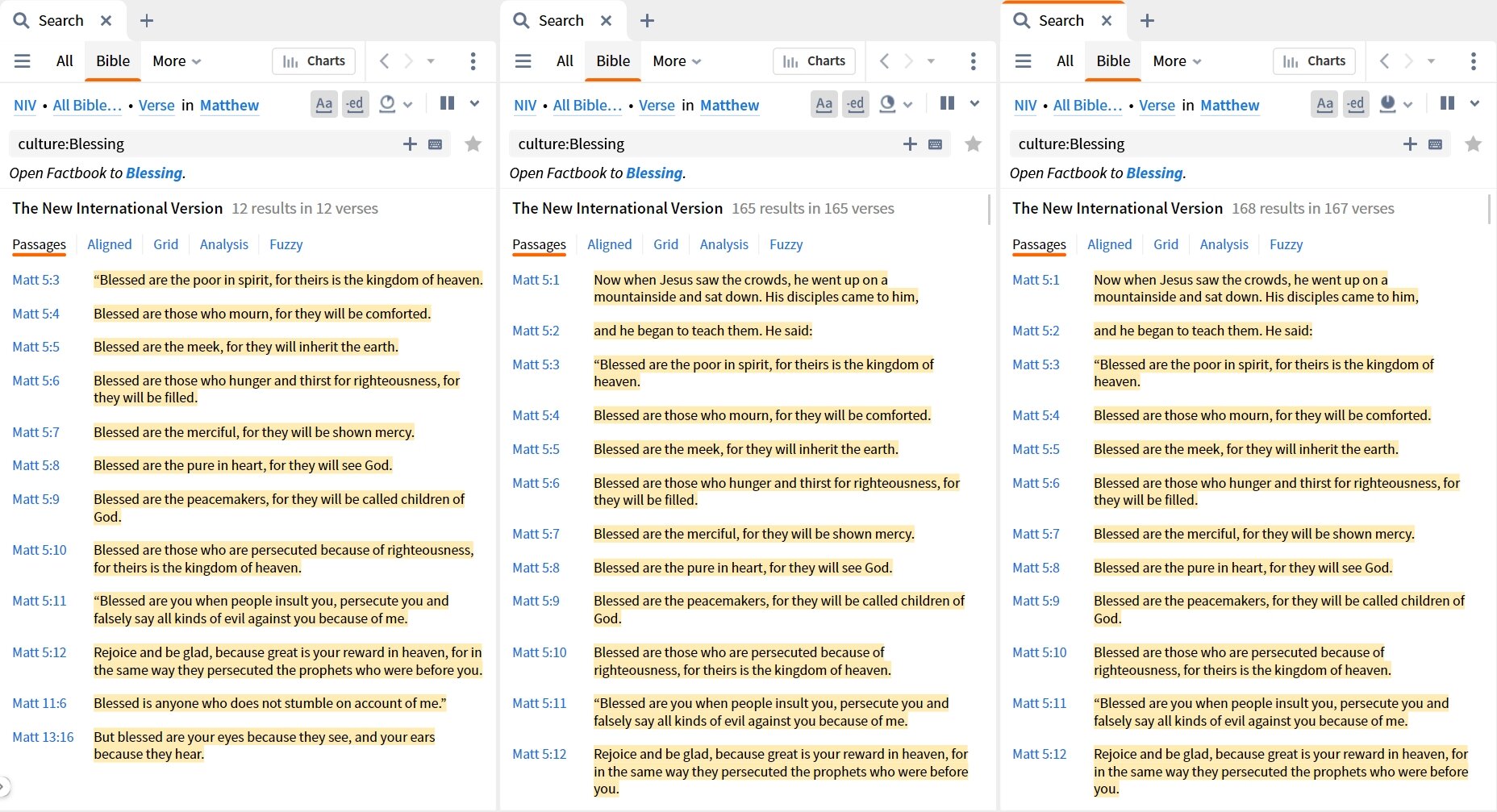Toggle context circle button in left panel
Viewport: 1497px width, 812px height.
pos(387,104)
